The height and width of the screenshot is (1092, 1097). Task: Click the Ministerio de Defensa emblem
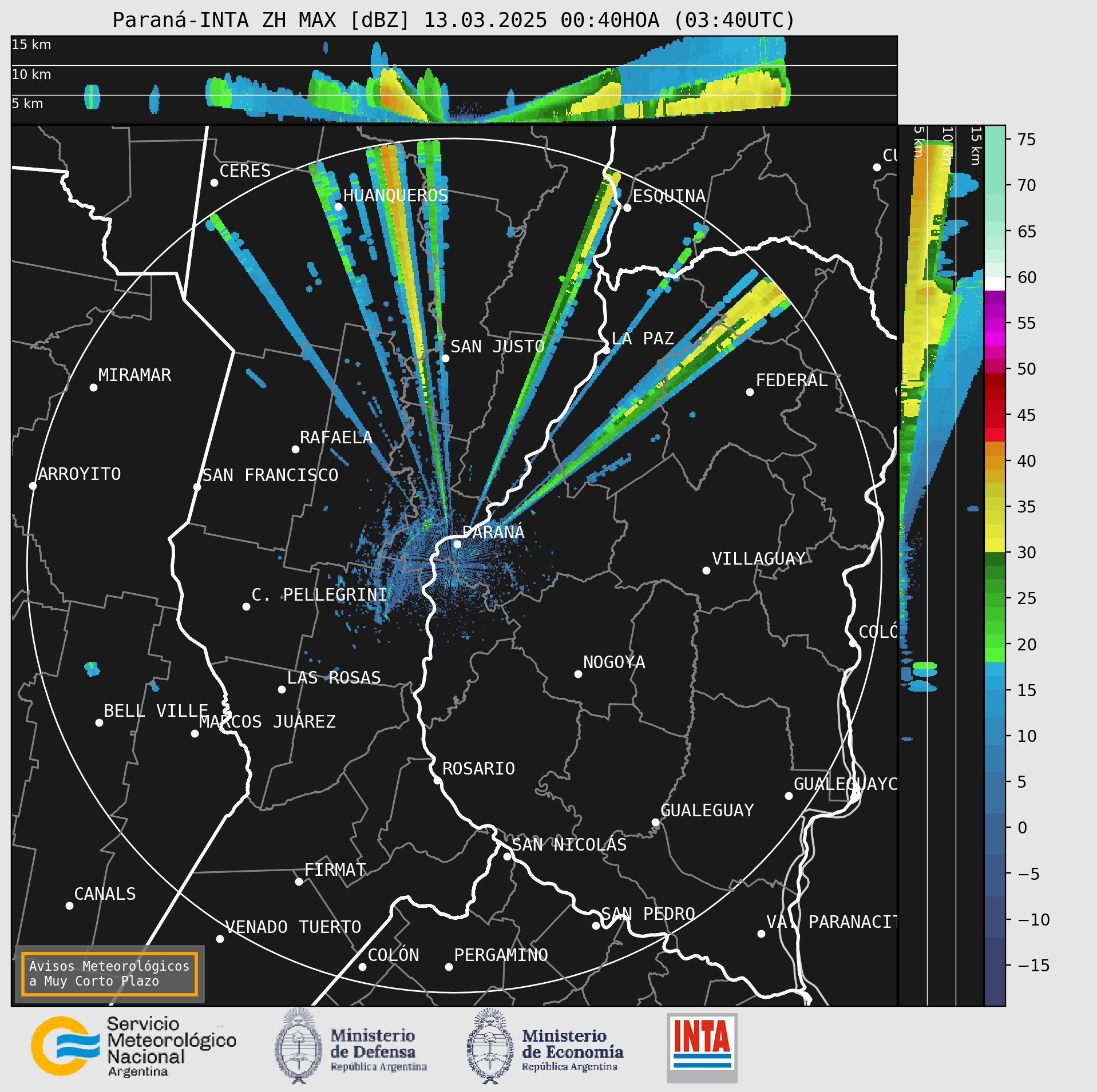298,1046
